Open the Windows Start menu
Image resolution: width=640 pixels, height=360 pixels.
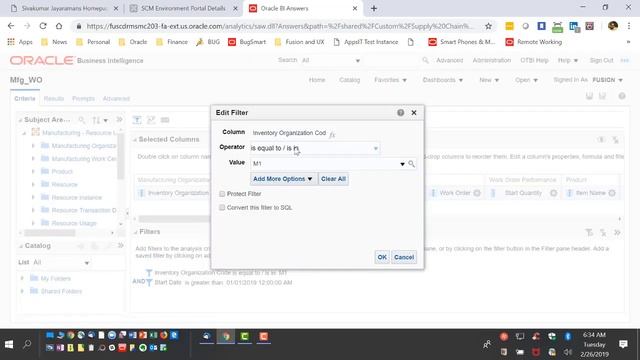(x=9, y=344)
